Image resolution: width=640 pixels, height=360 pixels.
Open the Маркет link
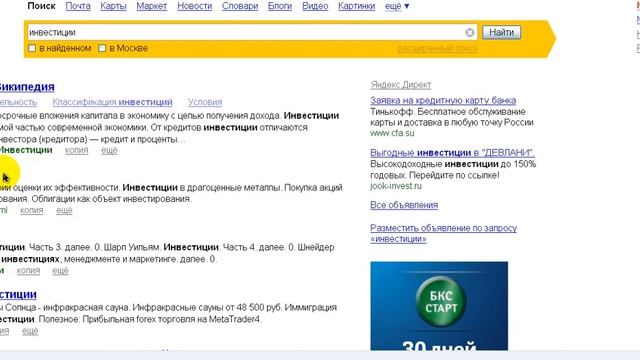tap(152, 6)
